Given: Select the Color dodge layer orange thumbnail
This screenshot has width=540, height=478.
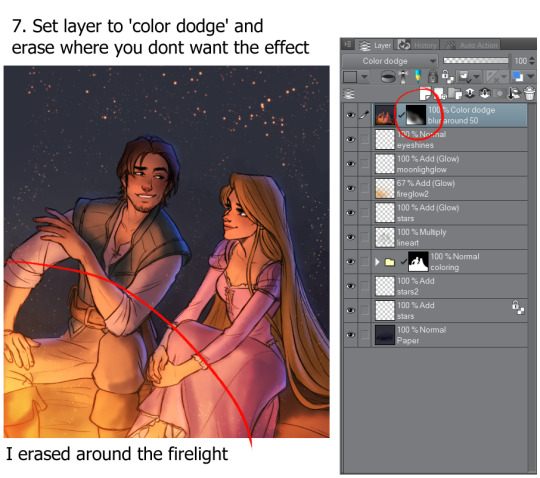Looking at the screenshot, I should (385, 115).
